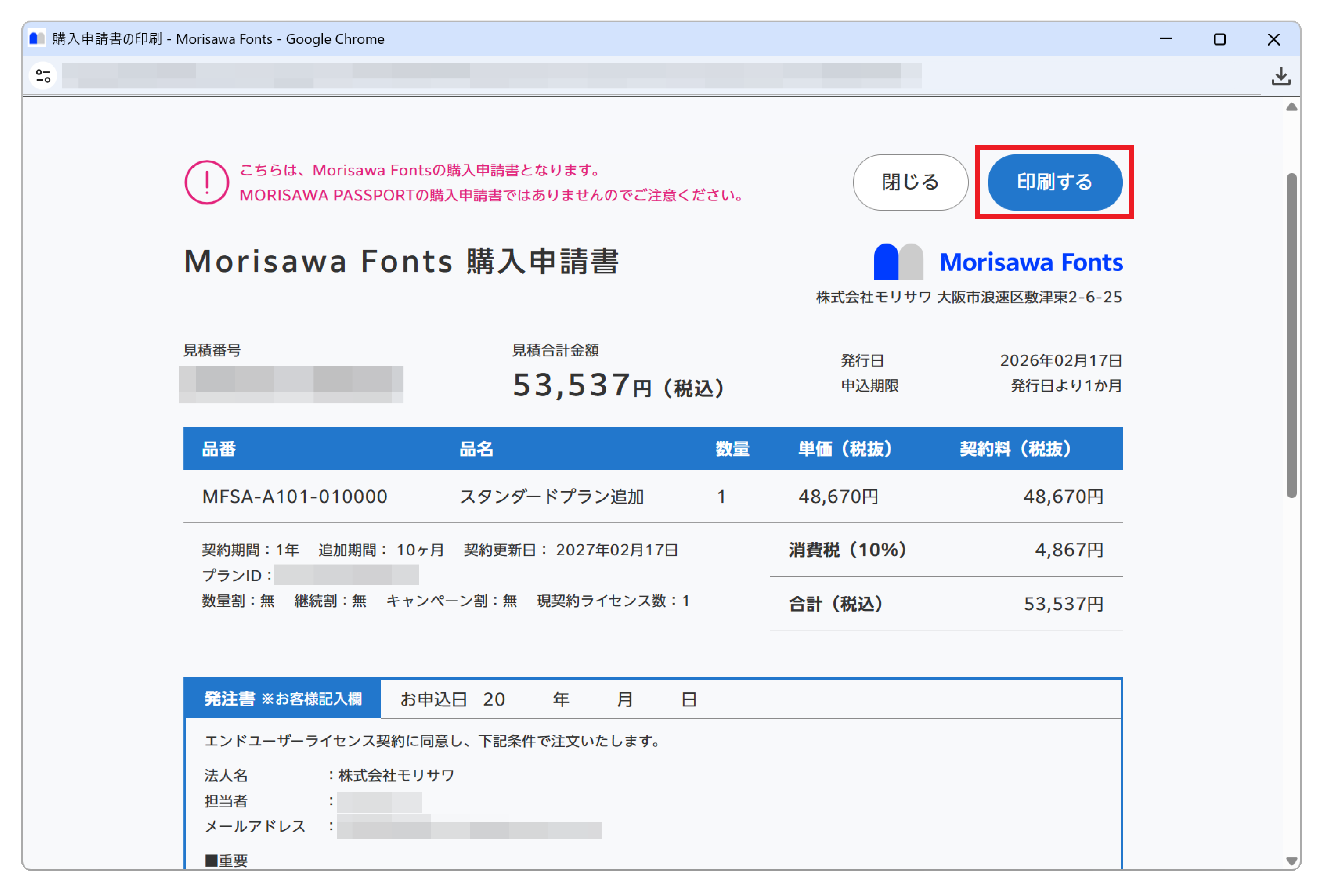Screen dimensions: 1322x896
Task: Click the pink MORISAWA PASSPORT notice line
Action: [493, 195]
